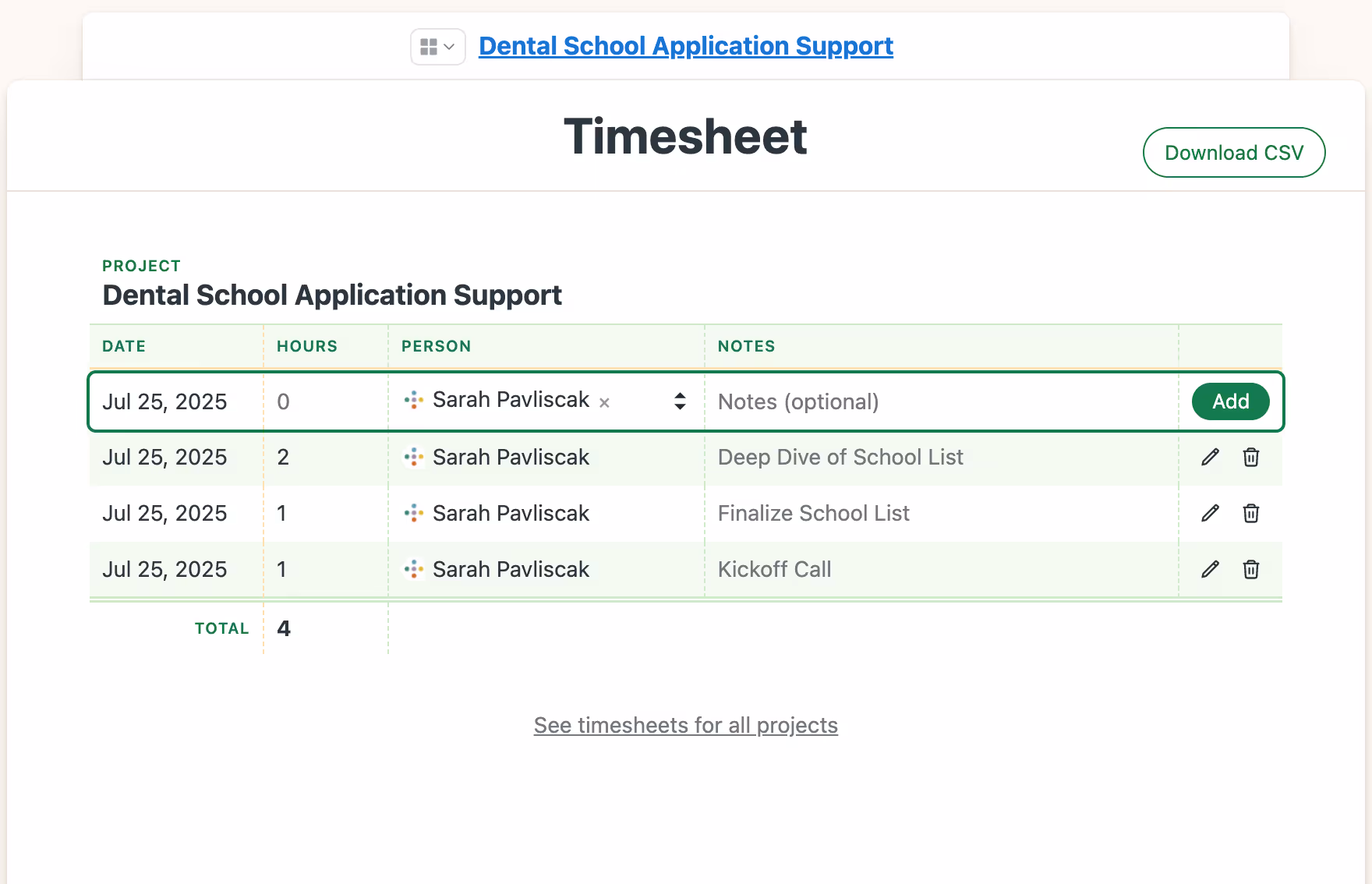This screenshot has height=884, width=1372.
Task: Open the person picker showing Sarah Pavliscak
Action: (x=511, y=400)
